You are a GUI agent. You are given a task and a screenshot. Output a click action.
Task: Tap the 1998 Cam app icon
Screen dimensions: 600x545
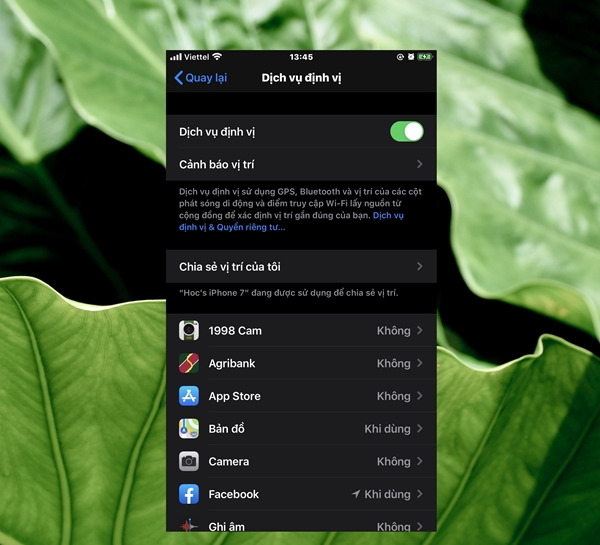pos(189,330)
